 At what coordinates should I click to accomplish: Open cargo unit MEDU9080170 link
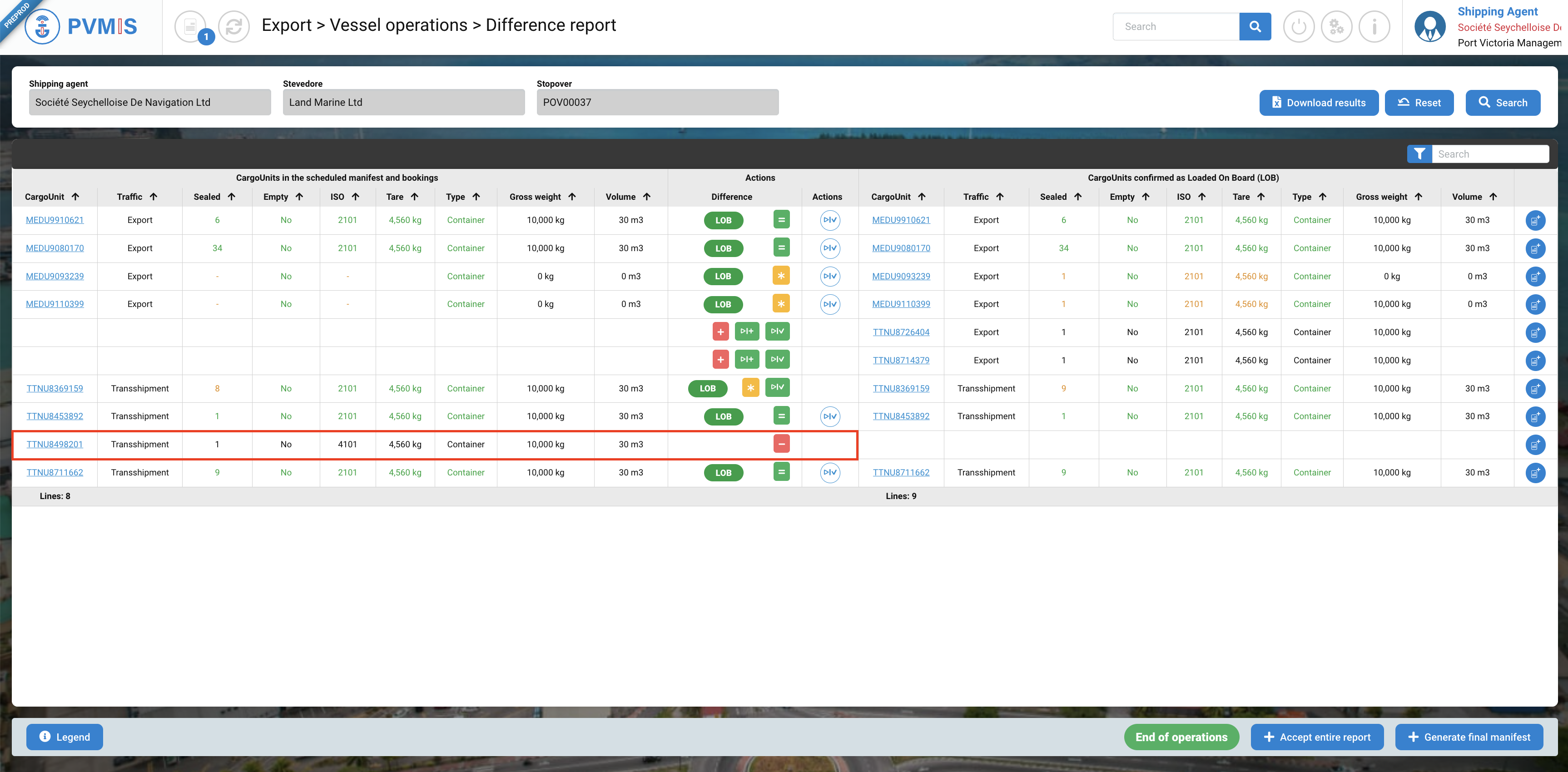[55, 248]
